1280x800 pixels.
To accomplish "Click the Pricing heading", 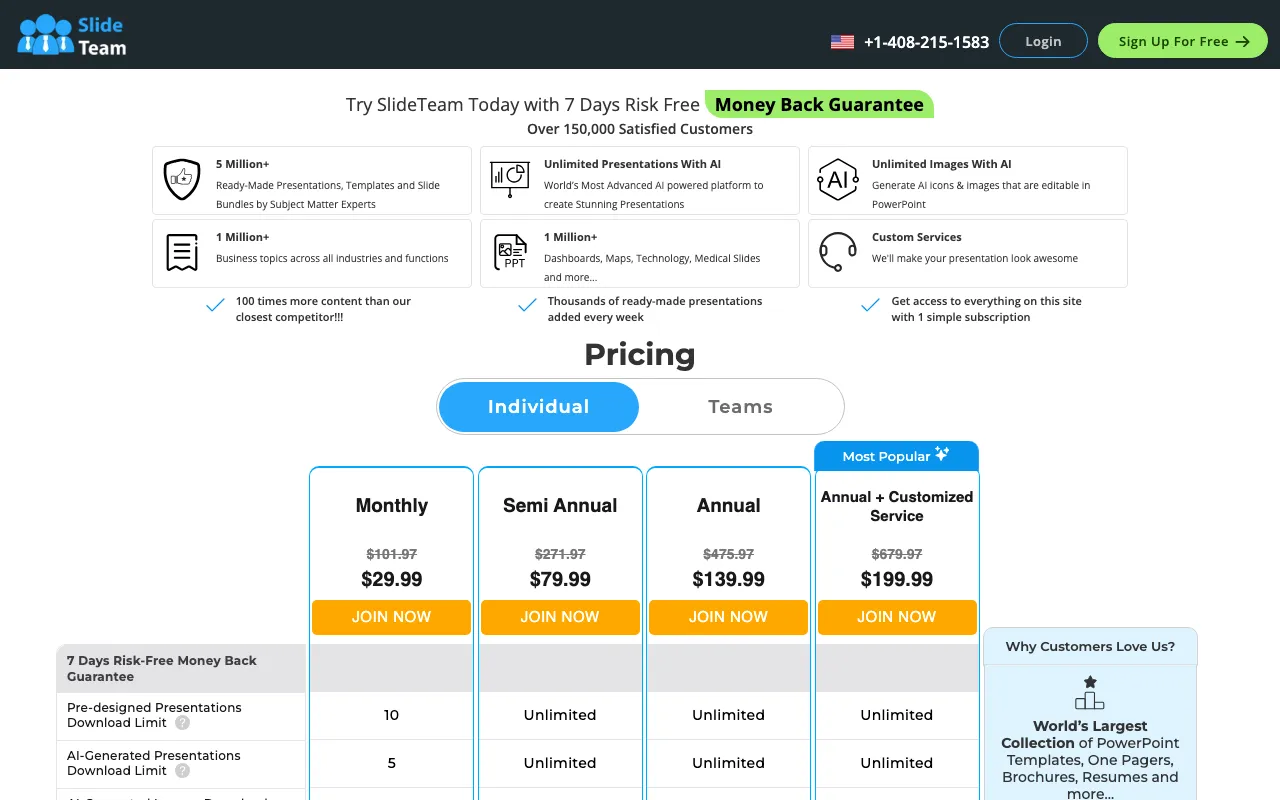I will [640, 354].
